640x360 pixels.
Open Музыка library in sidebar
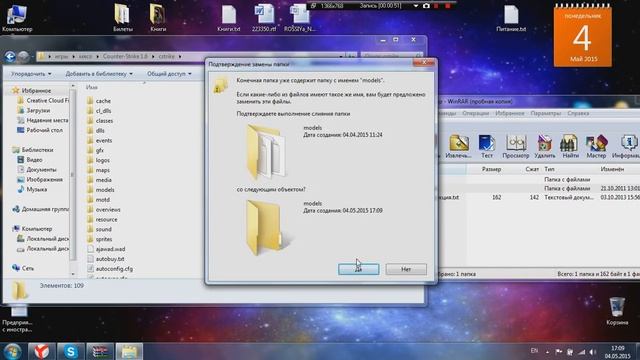click(x=32, y=189)
